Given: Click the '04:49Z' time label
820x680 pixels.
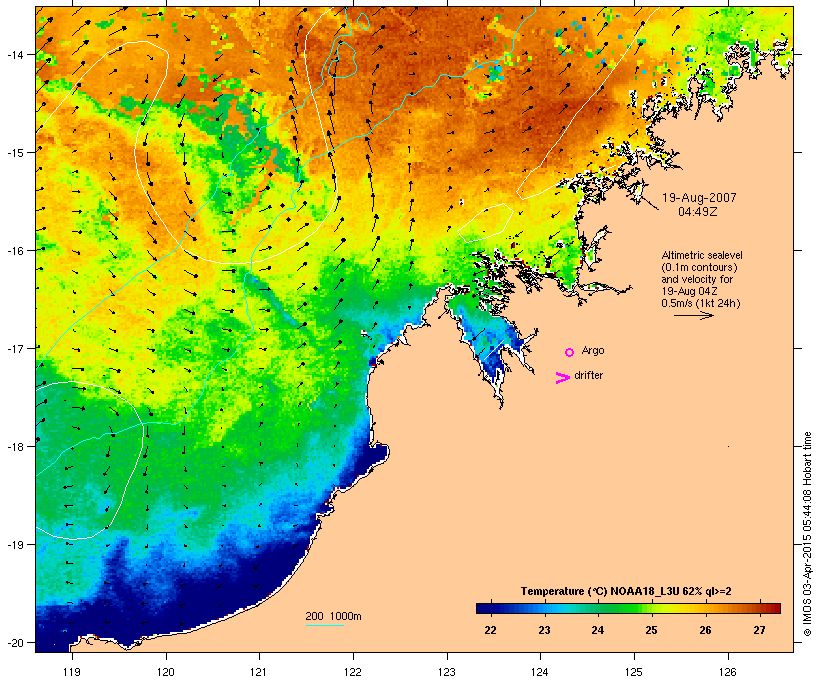Looking at the screenshot, I should [x=698, y=212].
